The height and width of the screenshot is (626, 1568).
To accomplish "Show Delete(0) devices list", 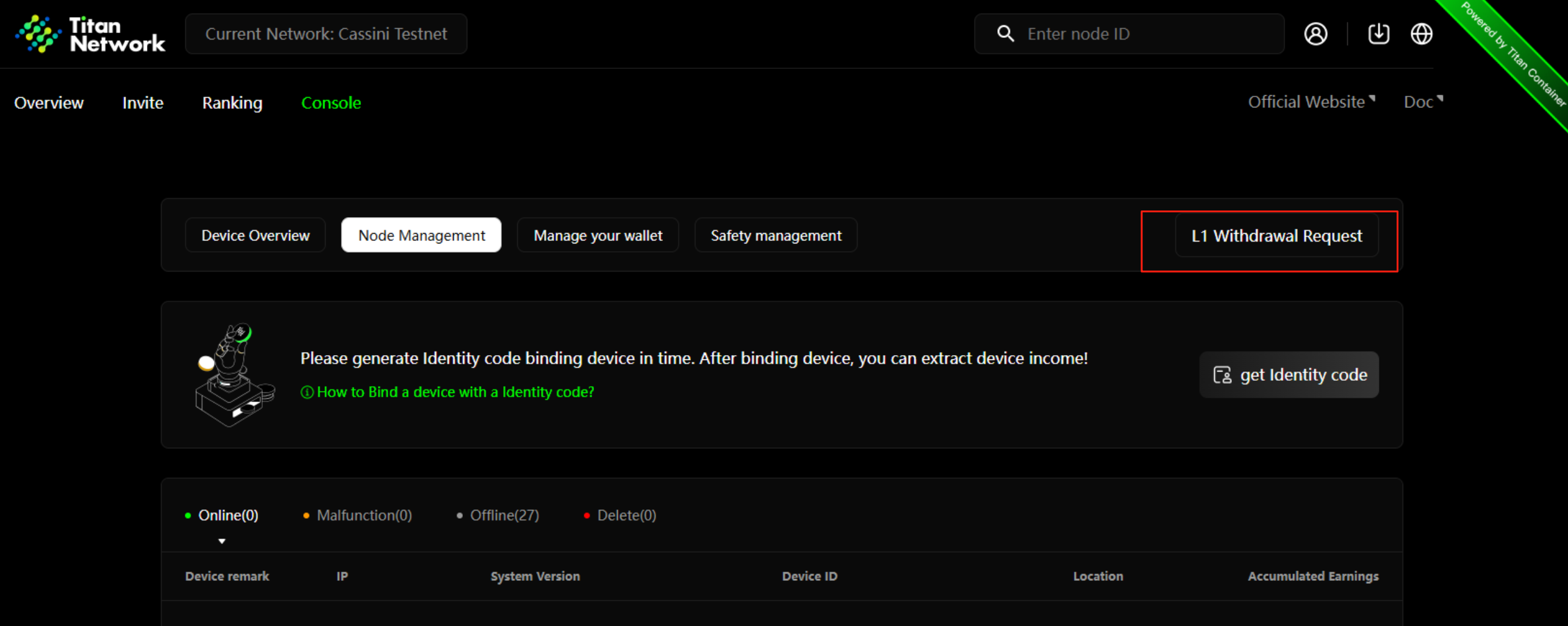I will 626,516.
